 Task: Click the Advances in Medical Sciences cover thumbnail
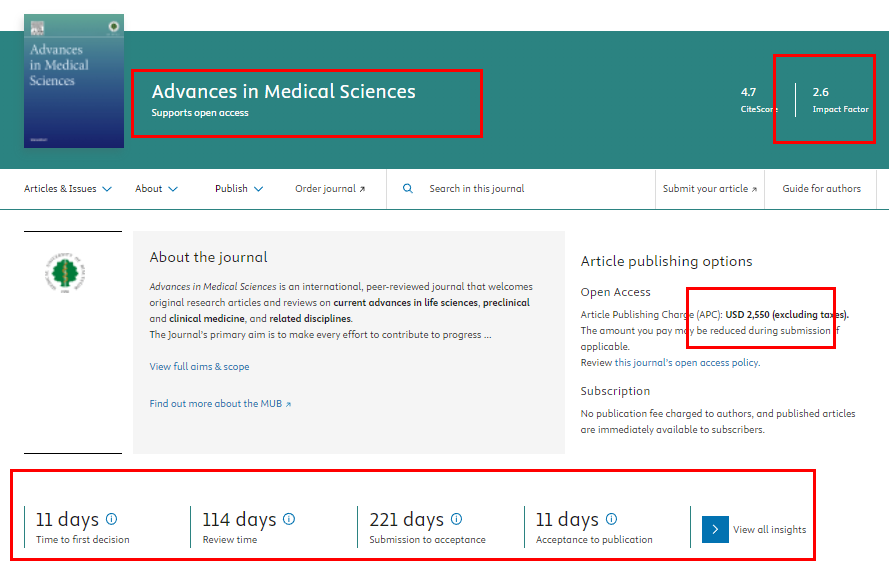74,81
